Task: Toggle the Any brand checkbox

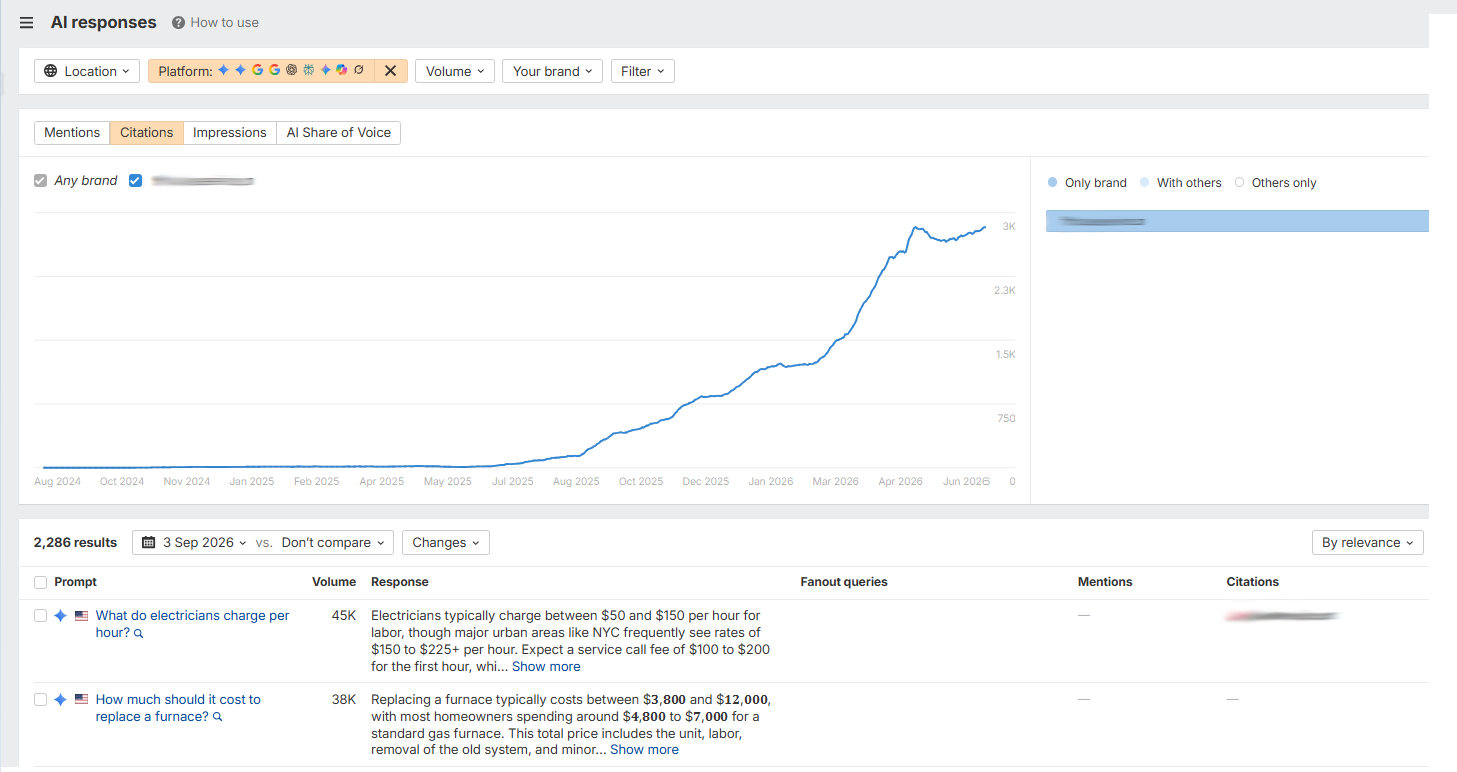Action: [x=40, y=181]
